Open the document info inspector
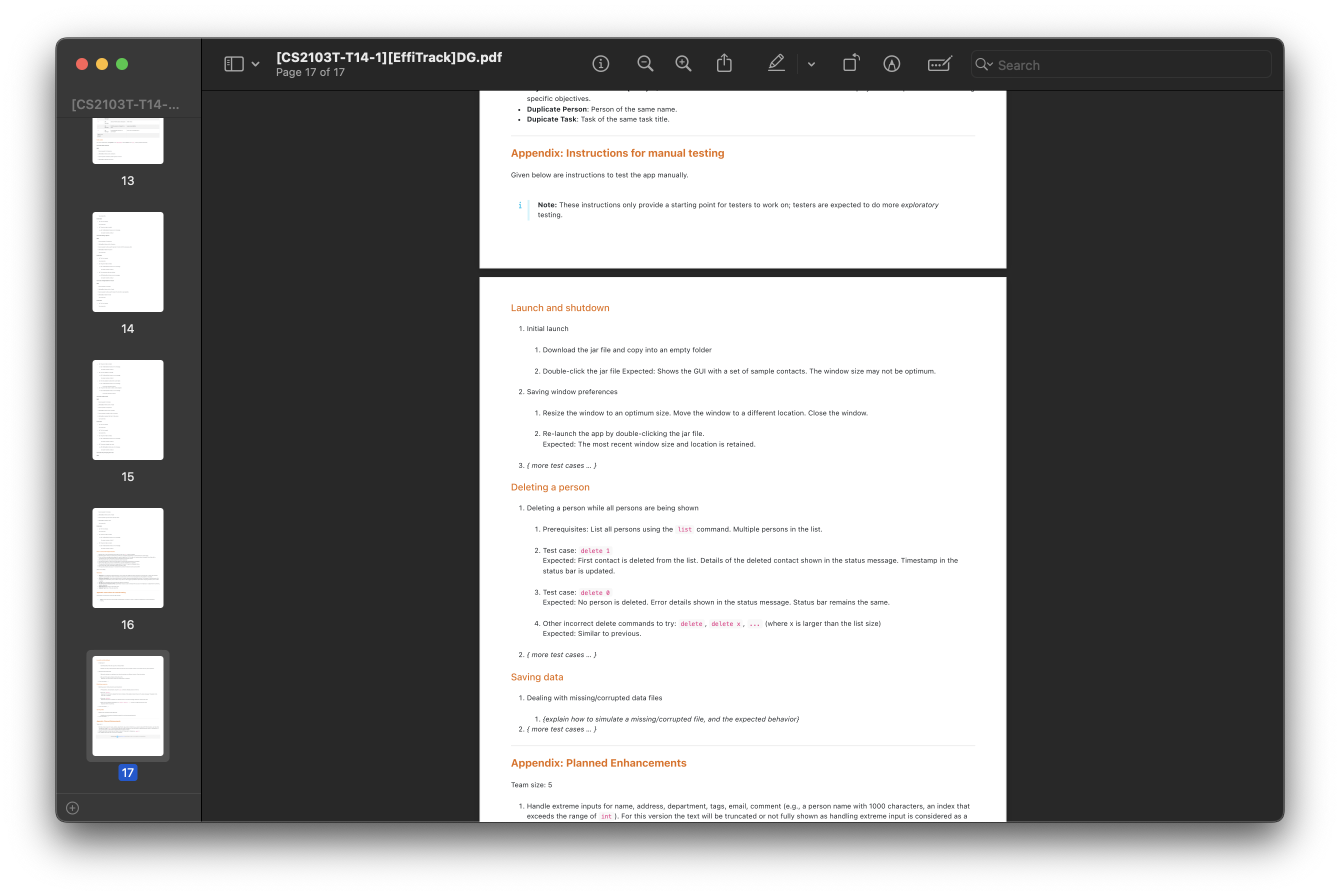1340x896 pixels. point(600,63)
